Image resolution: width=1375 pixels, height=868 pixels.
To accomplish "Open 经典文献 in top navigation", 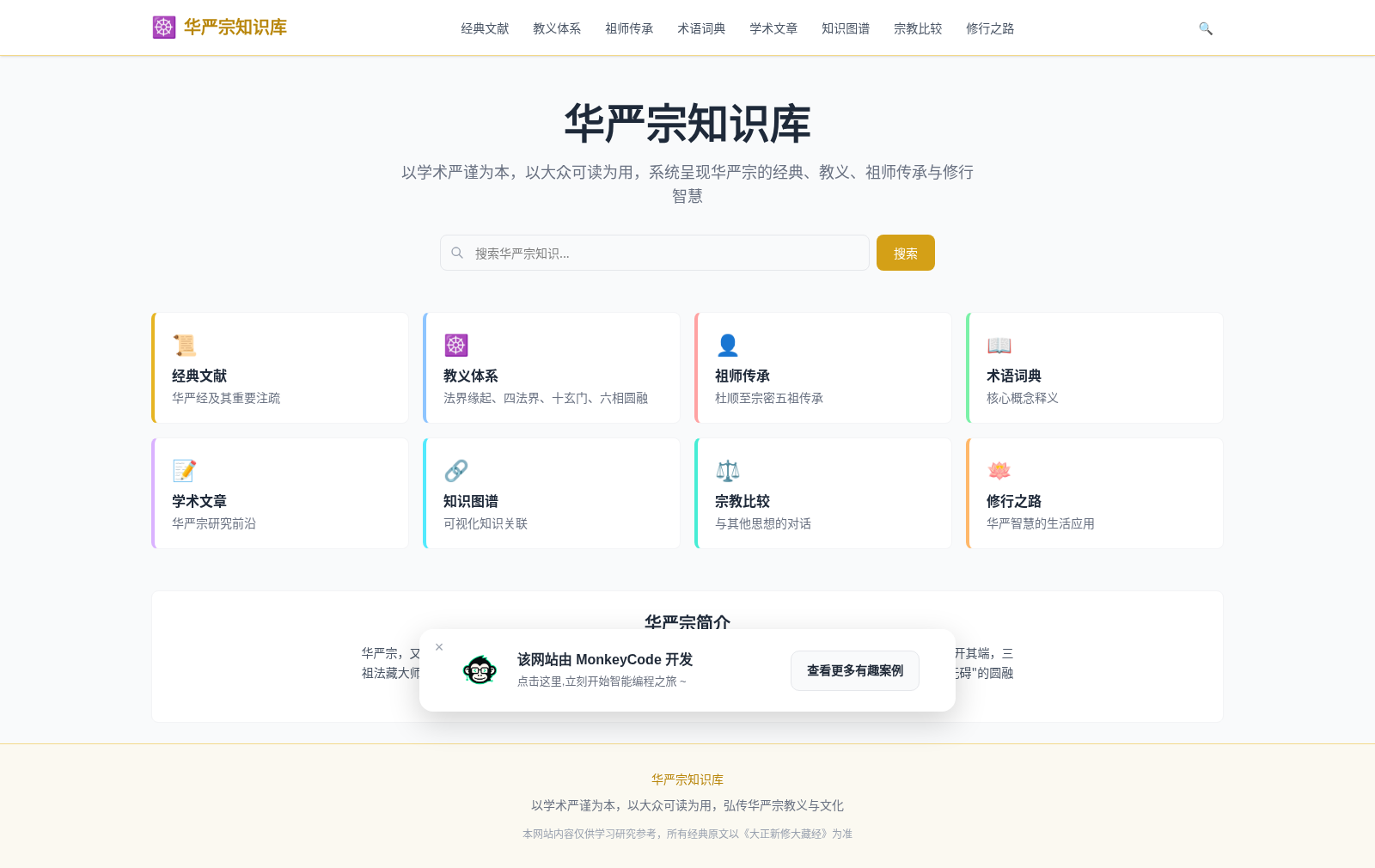I will tap(485, 28).
